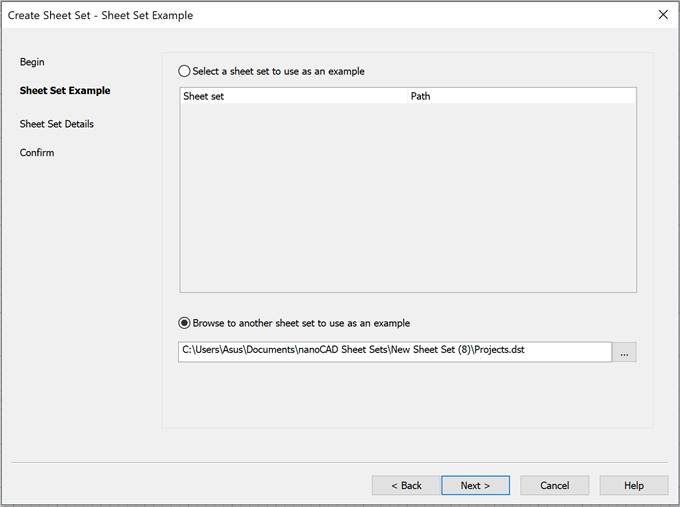
Task: Select the Confirm step in sidebar
Action: click(x=37, y=153)
